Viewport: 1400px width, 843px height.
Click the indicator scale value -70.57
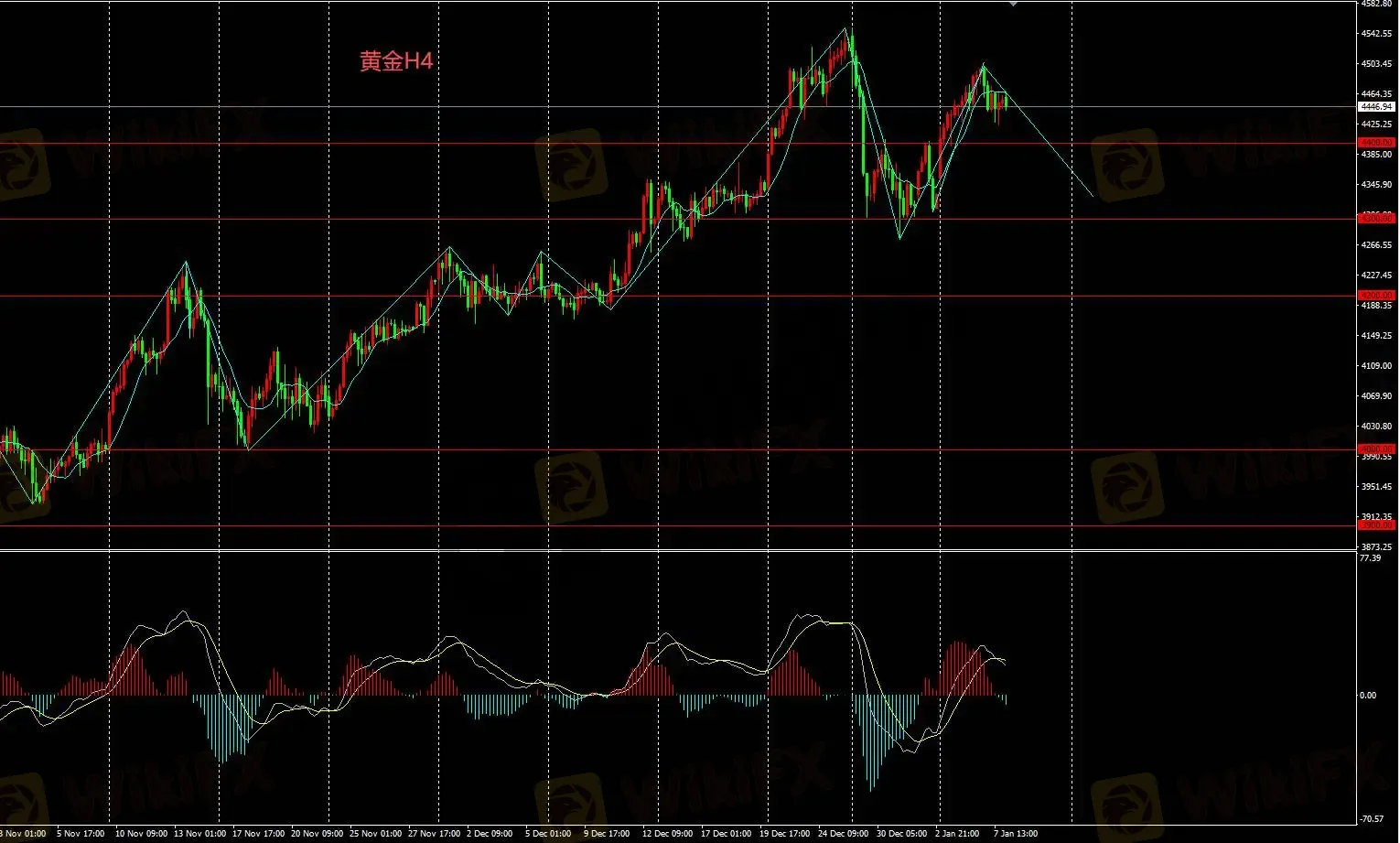pyautogui.click(x=1372, y=819)
